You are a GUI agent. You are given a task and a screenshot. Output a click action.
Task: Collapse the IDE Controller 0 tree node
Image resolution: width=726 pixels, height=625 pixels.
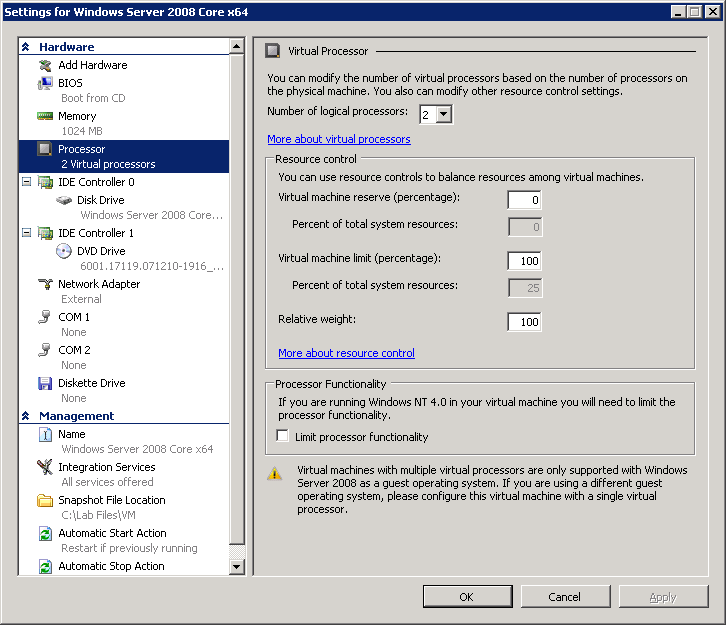point(26,182)
